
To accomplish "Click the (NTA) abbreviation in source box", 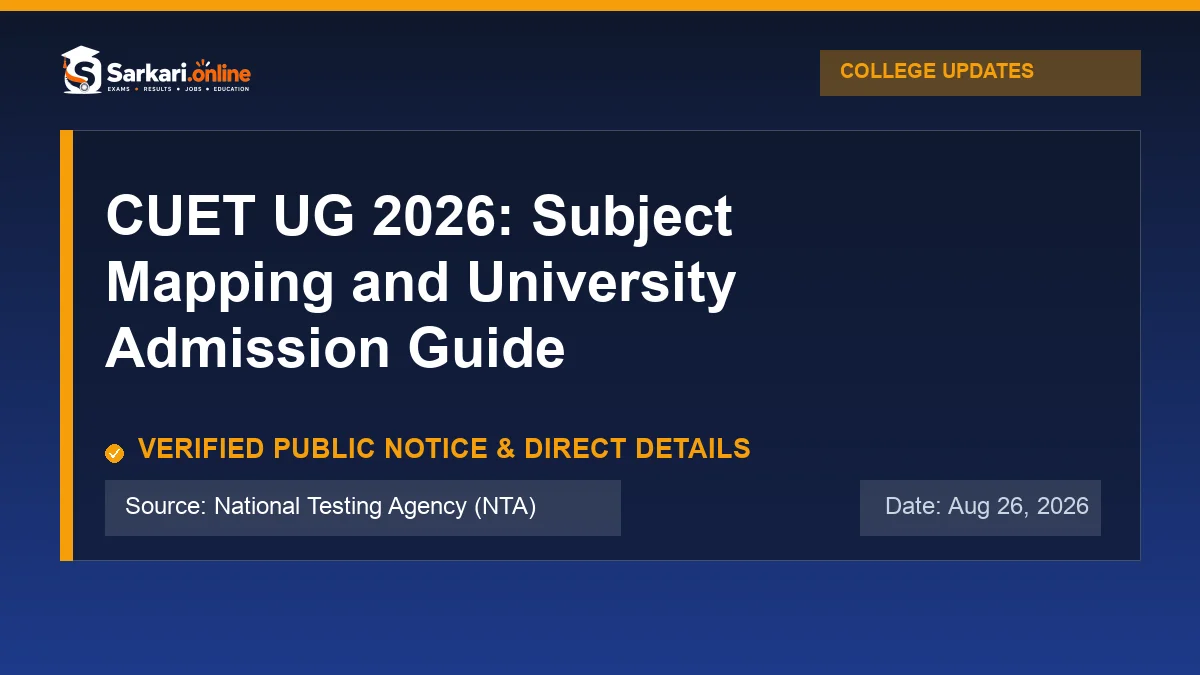I will 505,507.
